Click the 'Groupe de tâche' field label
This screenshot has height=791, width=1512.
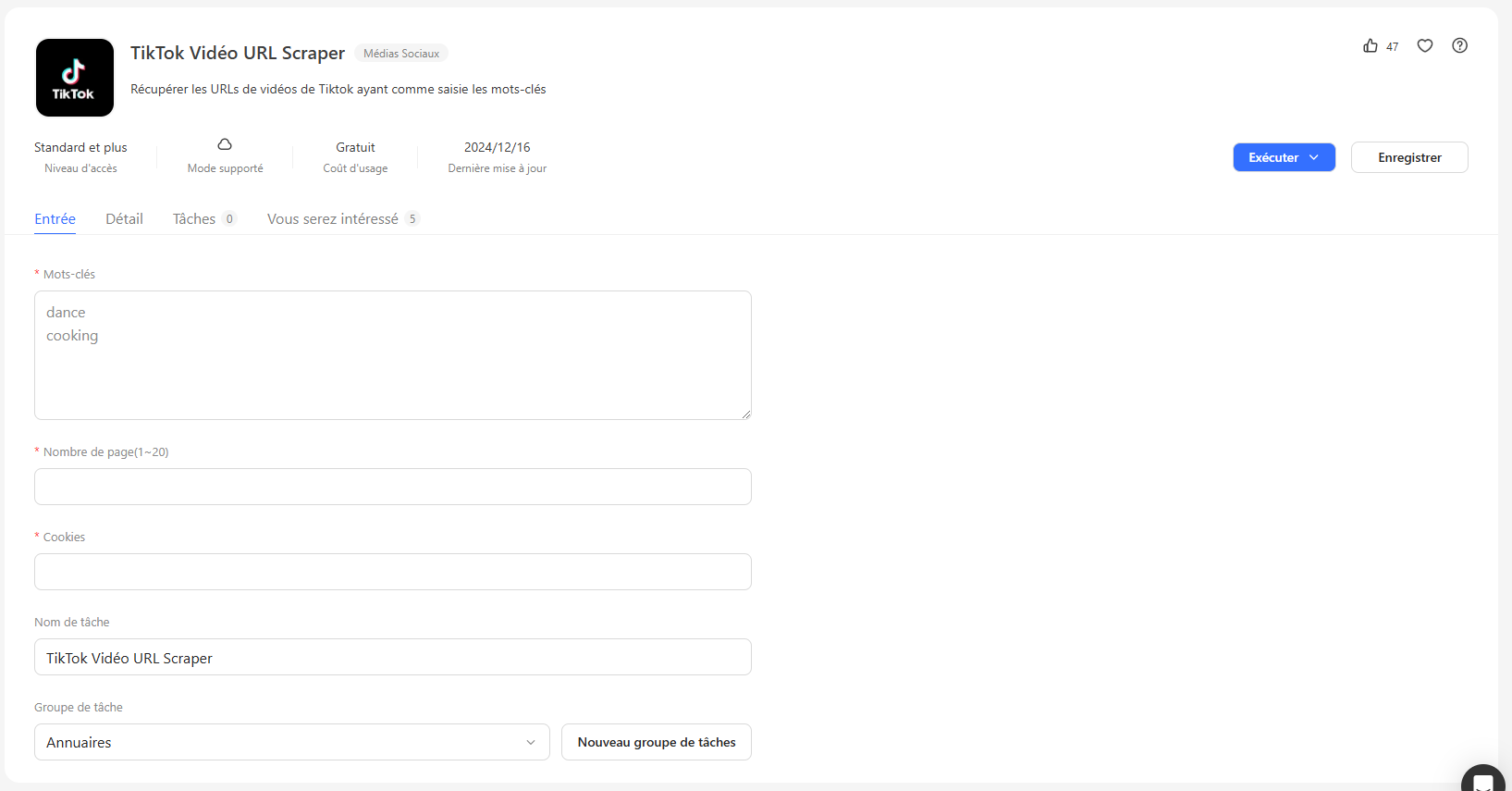pyautogui.click(x=79, y=708)
